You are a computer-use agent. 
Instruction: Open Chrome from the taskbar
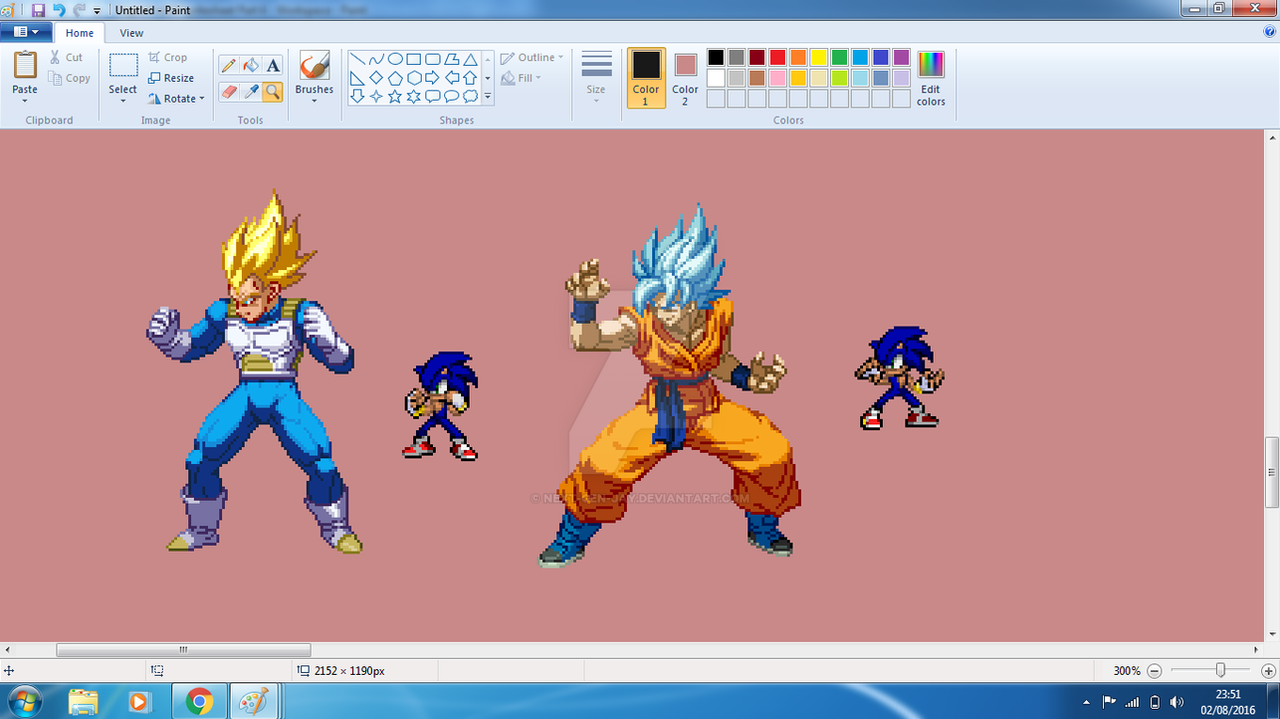pyautogui.click(x=199, y=702)
